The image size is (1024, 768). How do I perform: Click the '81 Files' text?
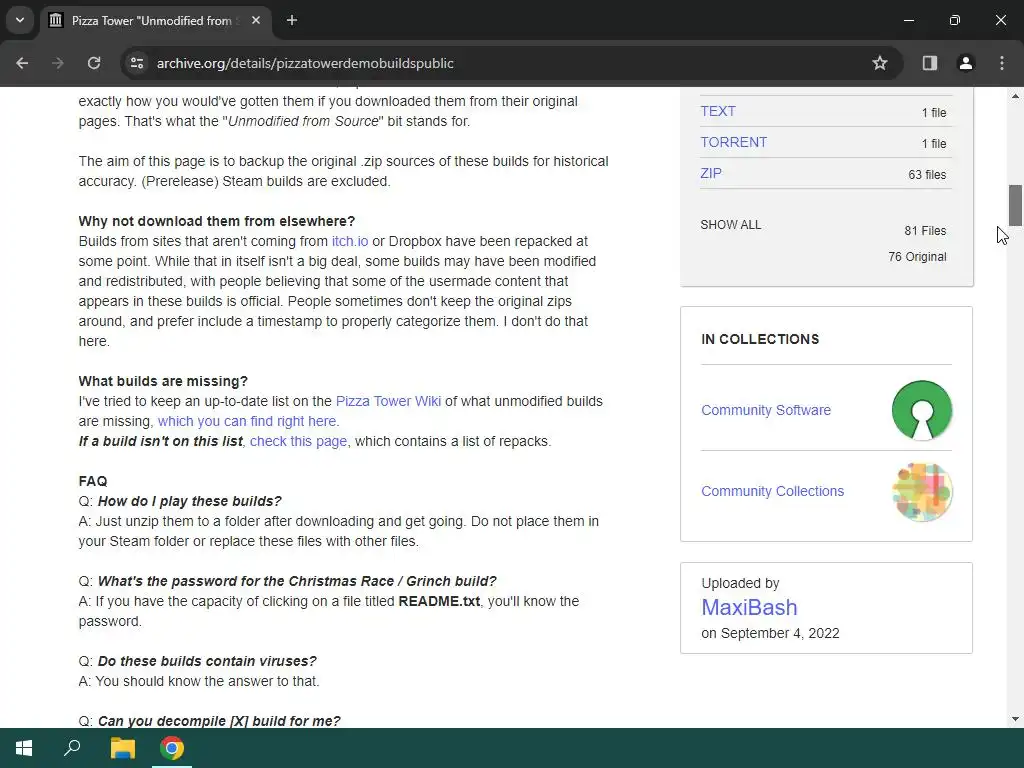tap(925, 231)
